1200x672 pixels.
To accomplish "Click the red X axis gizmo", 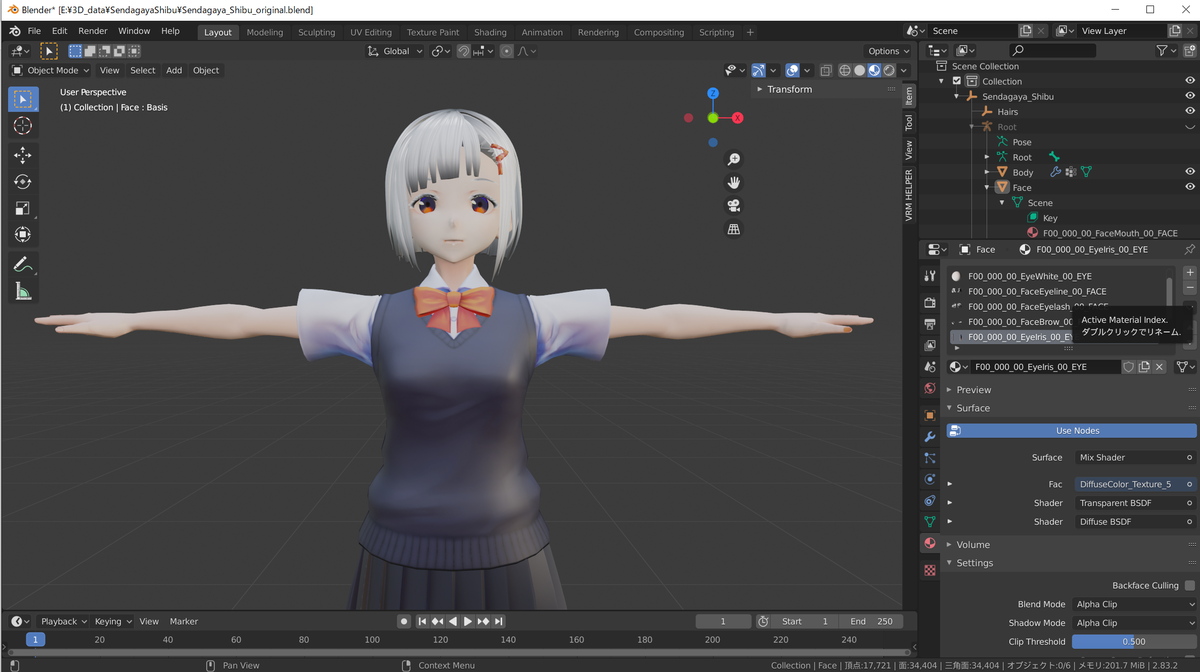I will tap(737, 118).
